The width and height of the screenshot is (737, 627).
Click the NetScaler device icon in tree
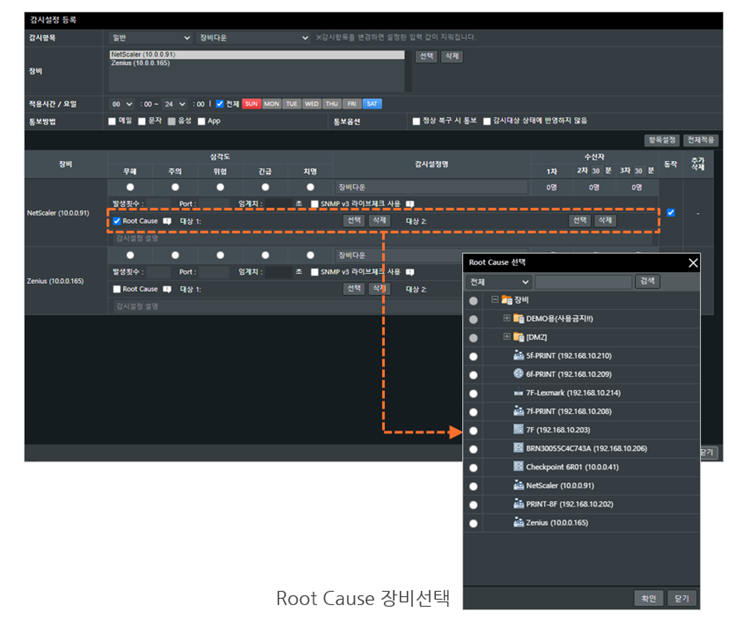point(518,485)
